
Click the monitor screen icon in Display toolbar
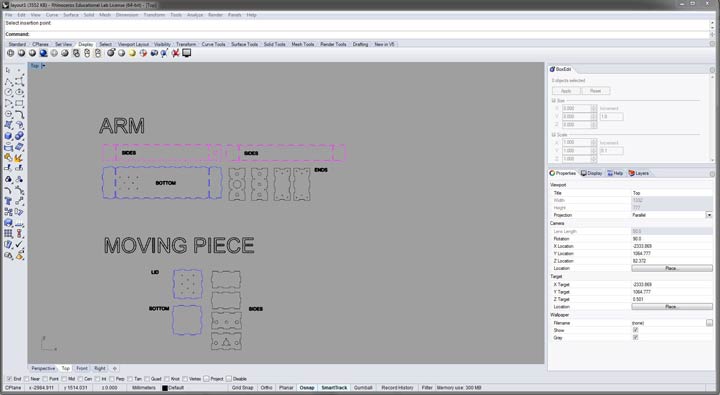(x=186, y=53)
